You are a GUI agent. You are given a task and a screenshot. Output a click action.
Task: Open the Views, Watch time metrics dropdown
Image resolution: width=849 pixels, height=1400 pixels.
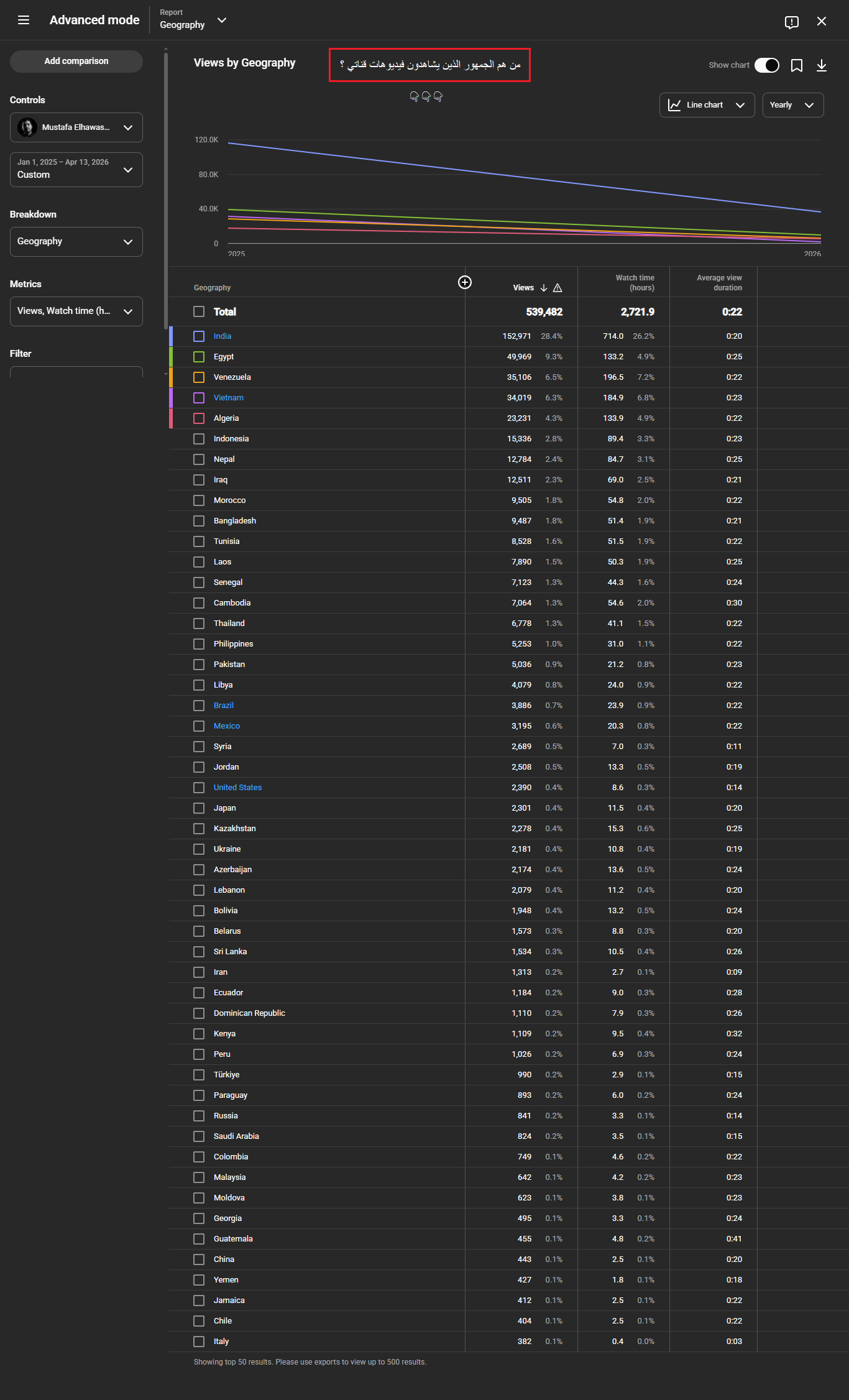[x=76, y=311]
